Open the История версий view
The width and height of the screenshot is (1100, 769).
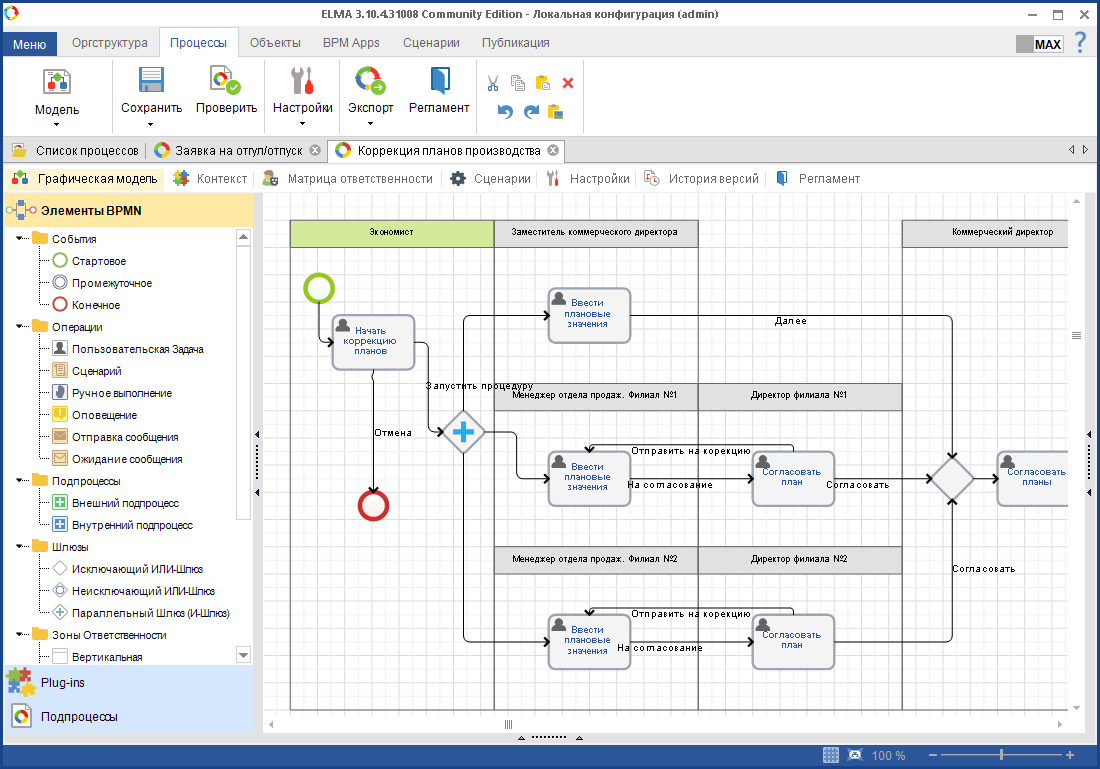[x=702, y=179]
